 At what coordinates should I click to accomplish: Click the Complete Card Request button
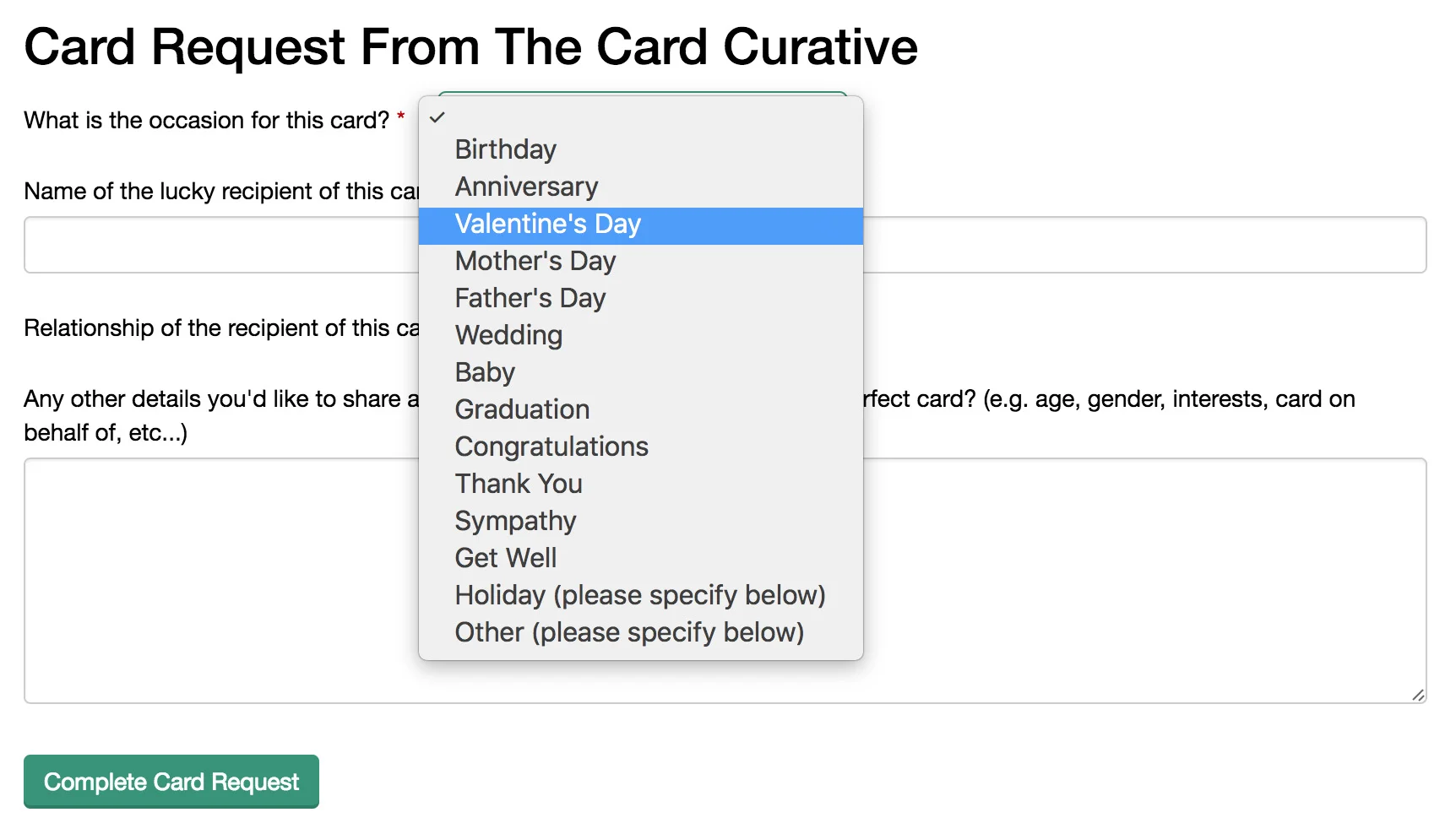click(171, 782)
